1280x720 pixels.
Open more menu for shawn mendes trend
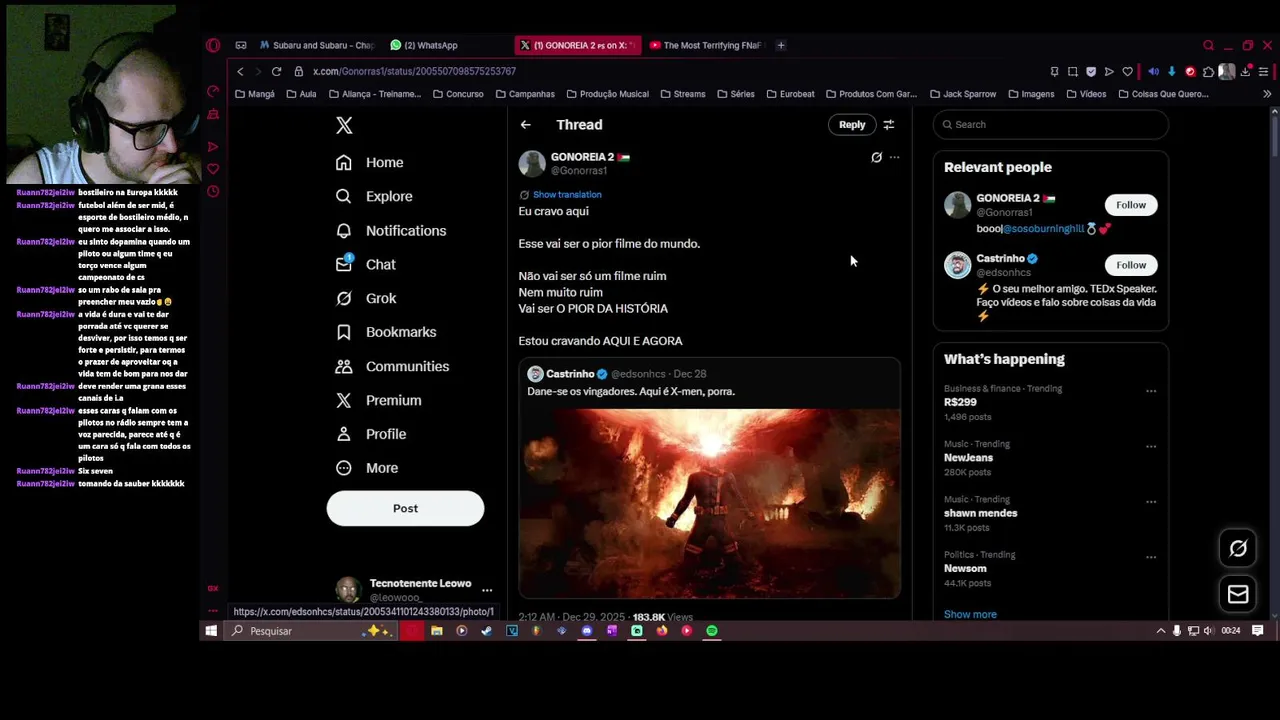click(1151, 502)
